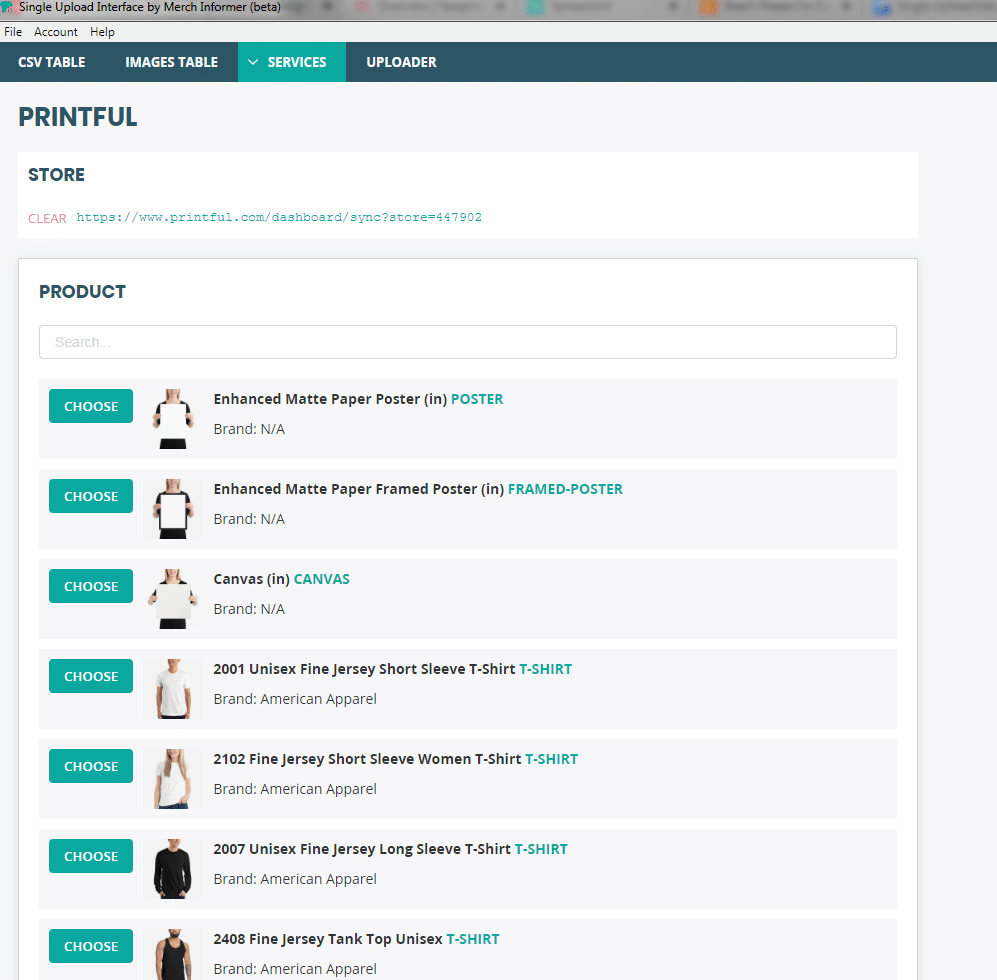The image size is (997, 980).
Task: Click '2408 Fine Jersey Tank Top Unisex' title
Action: pos(327,939)
